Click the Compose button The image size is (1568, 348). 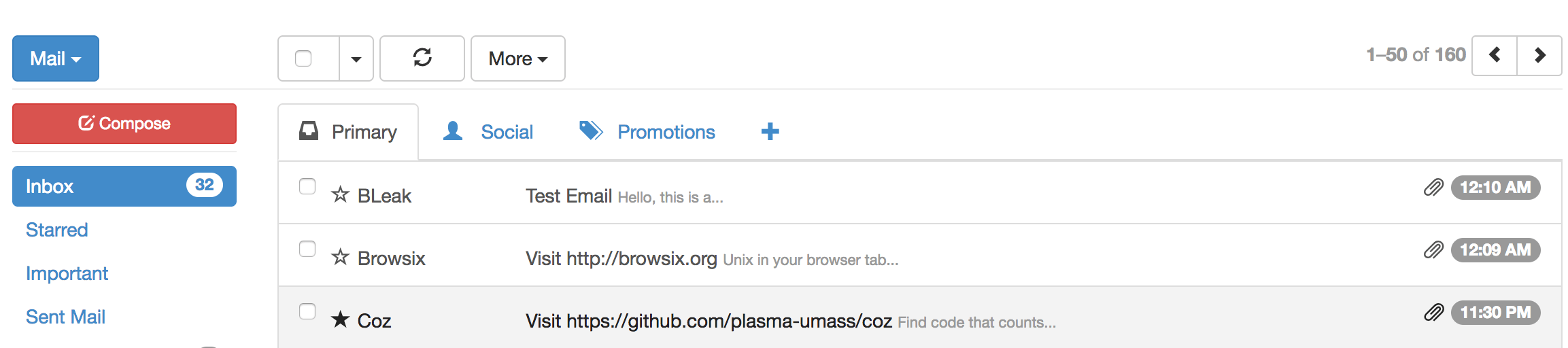[x=124, y=124]
